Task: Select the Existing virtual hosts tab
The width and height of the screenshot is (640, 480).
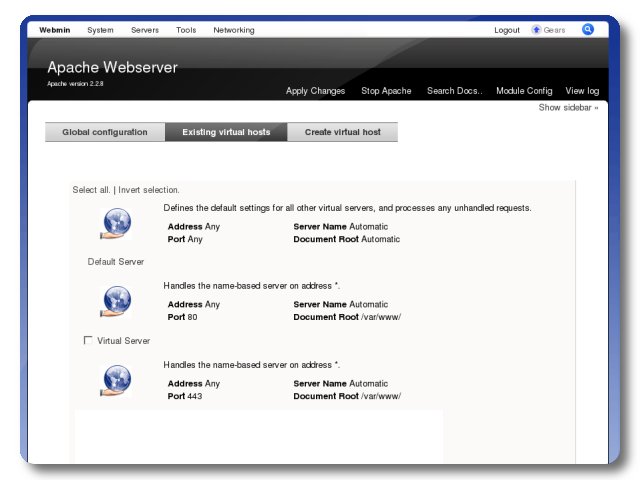Action: 226,132
